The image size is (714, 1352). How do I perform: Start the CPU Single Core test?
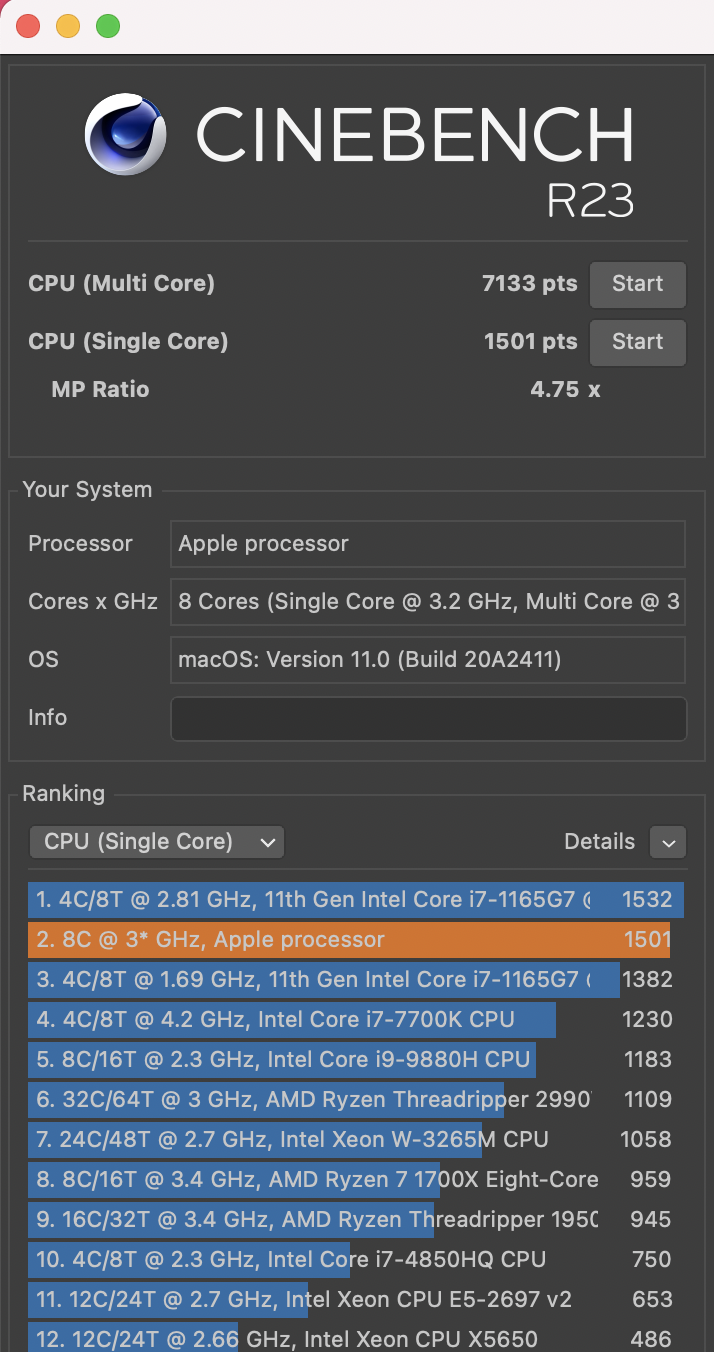point(637,342)
